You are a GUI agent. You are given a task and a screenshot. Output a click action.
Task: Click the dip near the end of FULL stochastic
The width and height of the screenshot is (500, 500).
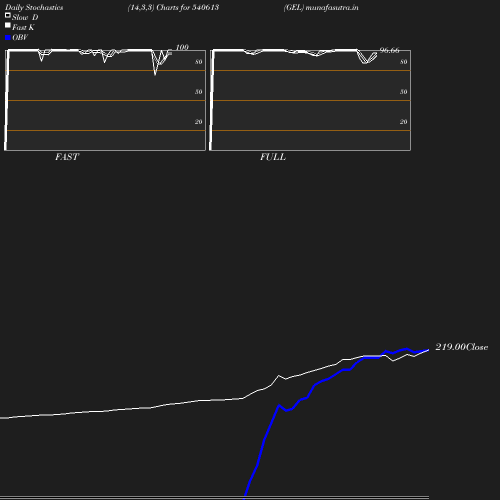click(x=366, y=62)
